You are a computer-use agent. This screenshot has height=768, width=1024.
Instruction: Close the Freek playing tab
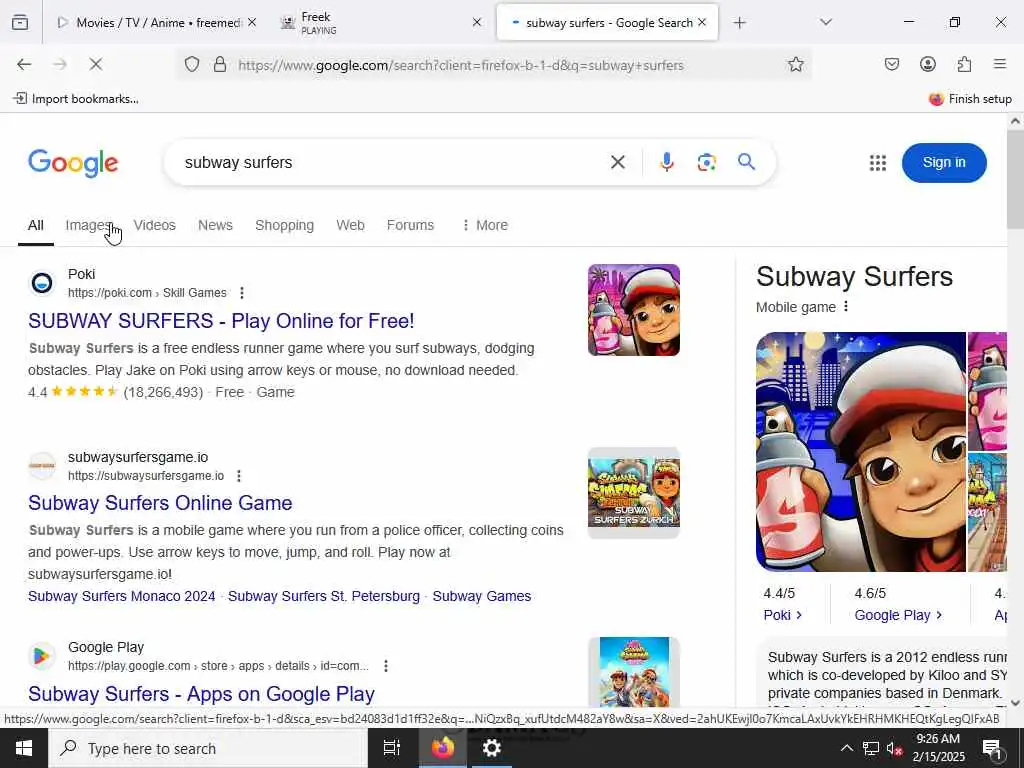point(477,22)
